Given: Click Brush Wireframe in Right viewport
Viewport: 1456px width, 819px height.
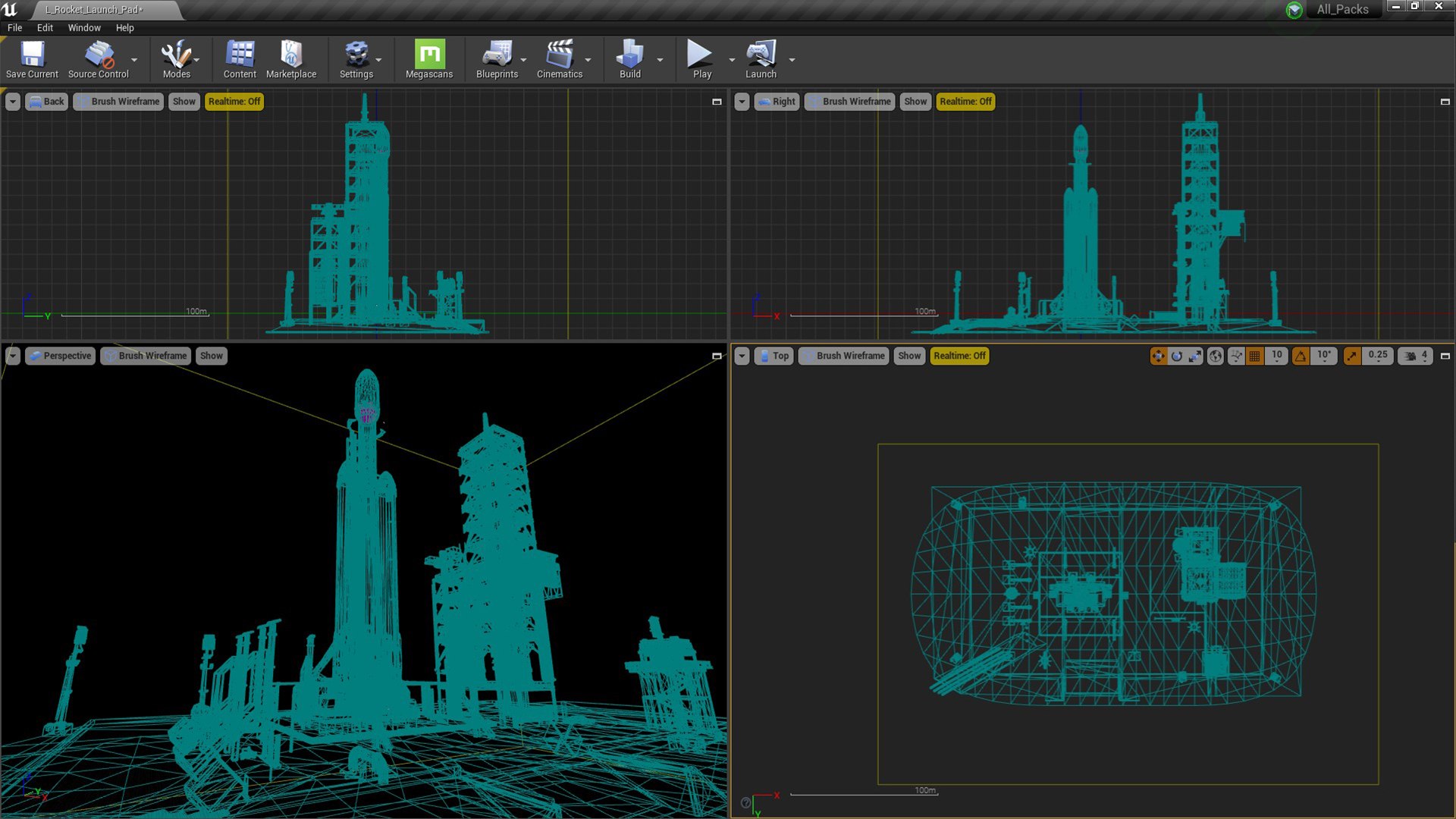Looking at the screenshot, I should click(849, 102).
